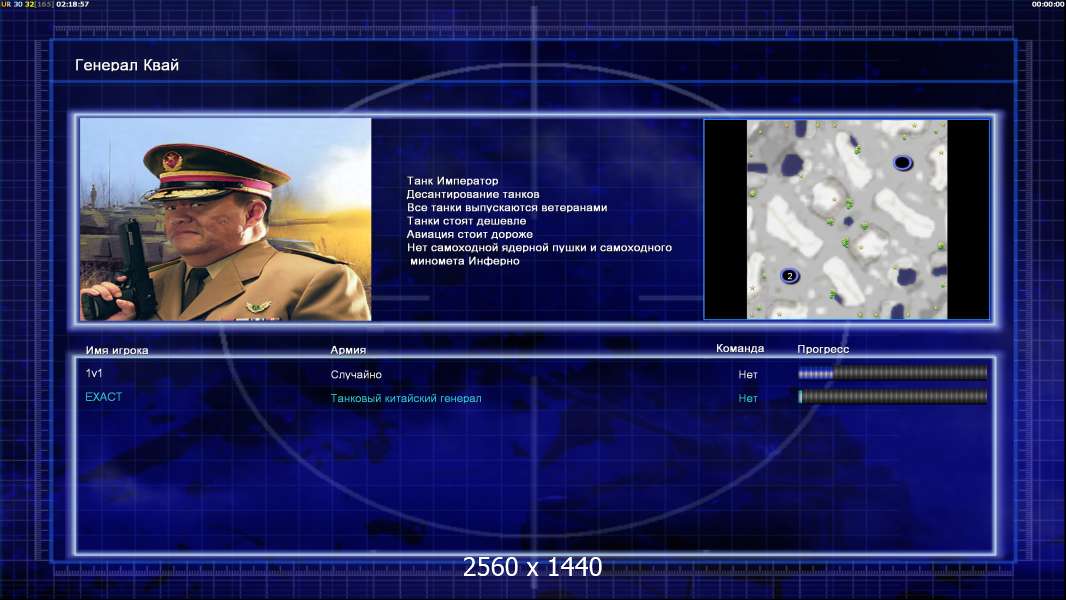This screenshot has height=600, width=1066.
Task: Click the 00:00:00 timer at top right
Action: point(1048,4)
